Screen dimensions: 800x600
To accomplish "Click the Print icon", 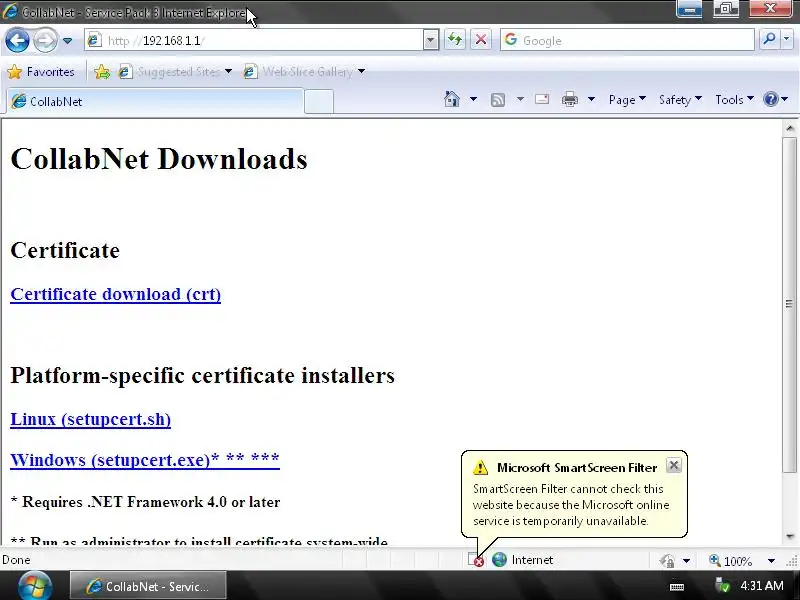I will pos(570,99).
